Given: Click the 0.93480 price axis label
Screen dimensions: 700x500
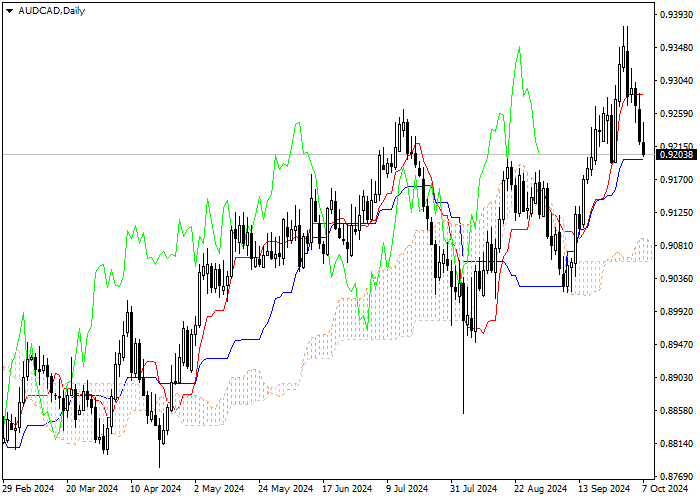Looking at the screenshot, I should tap(677, 48).
